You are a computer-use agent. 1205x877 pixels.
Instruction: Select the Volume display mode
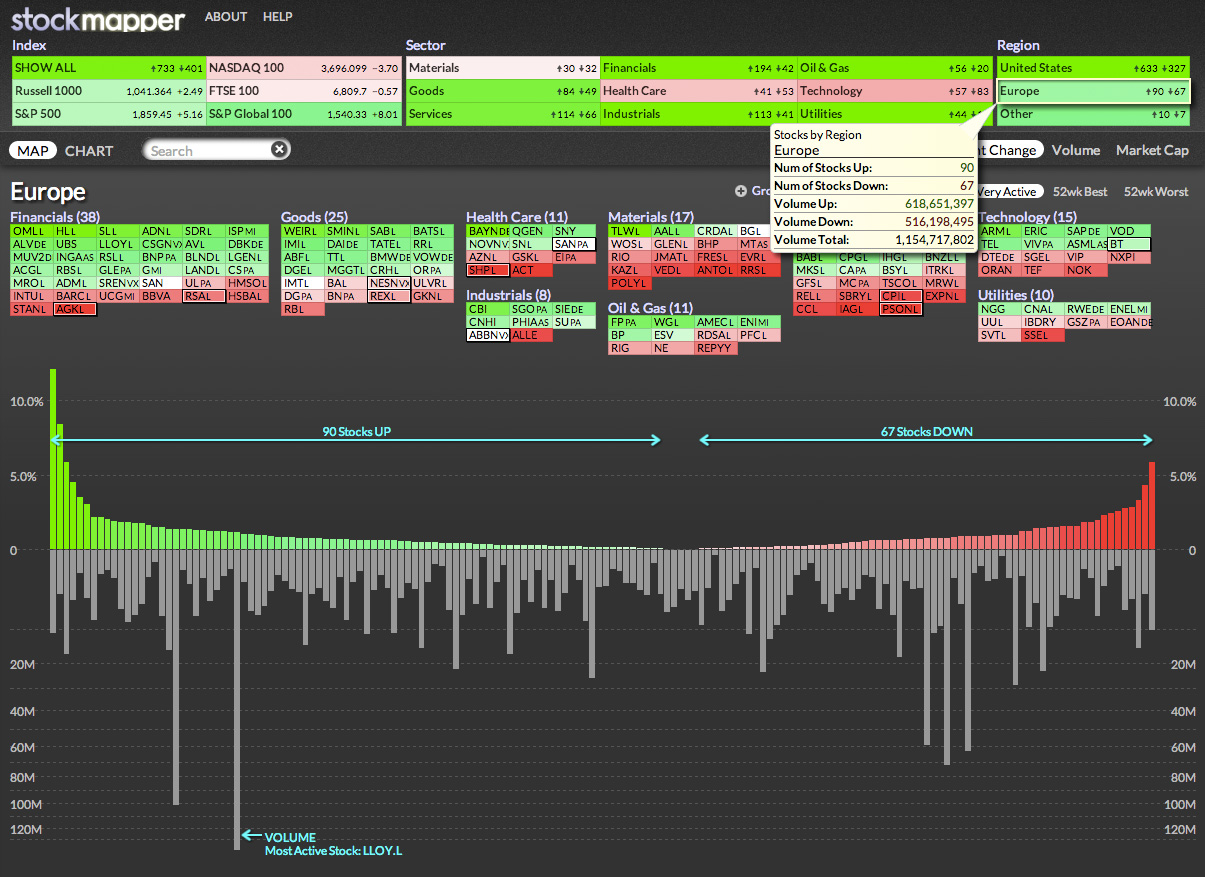(1076, 150)
